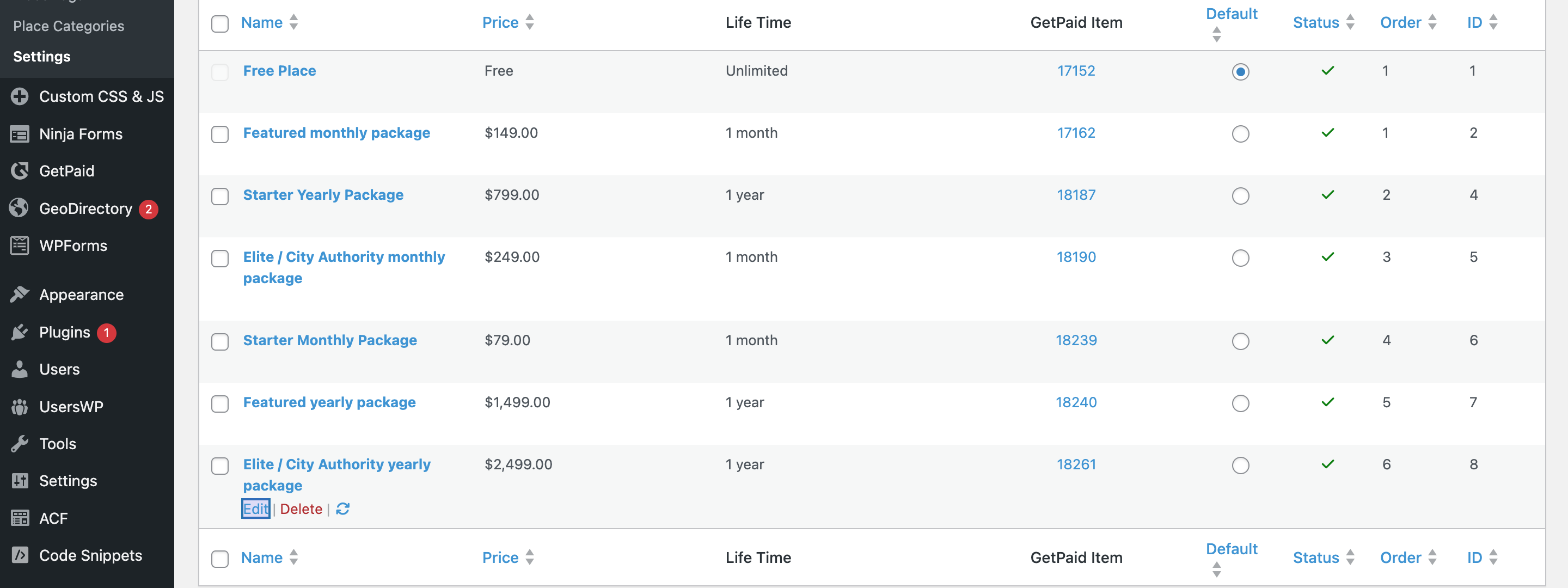Click the Custom CSS & JS plus icon
1568x588 pixels.
tap(20, 96)
